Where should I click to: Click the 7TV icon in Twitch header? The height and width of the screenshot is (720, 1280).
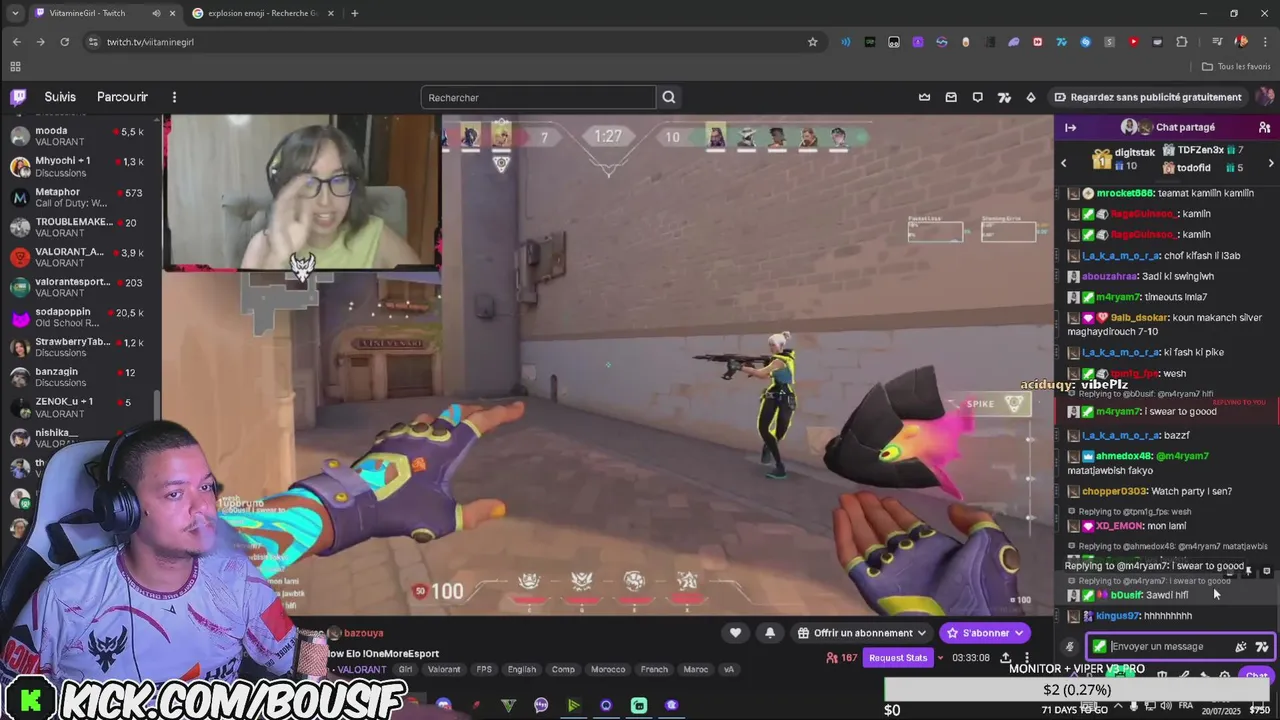(x=1004, y=97)
